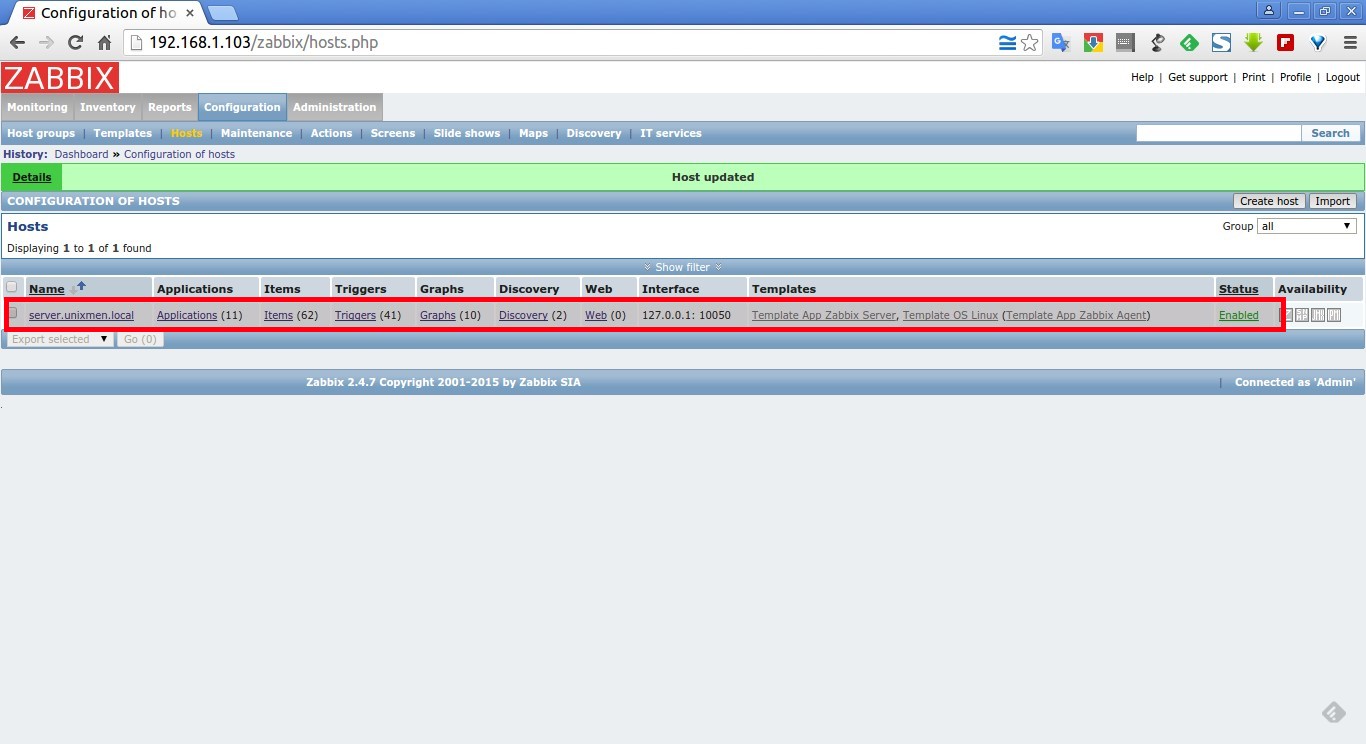Click the browser forward arrow
Viewport: 1366px width, 744px height.
(46, 42)
